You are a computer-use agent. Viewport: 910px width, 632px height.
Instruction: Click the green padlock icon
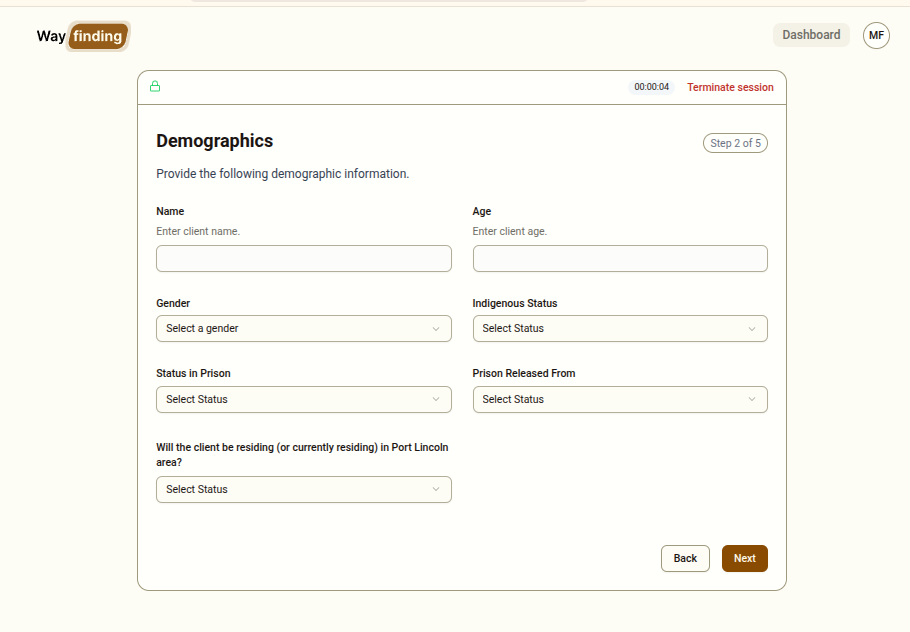tap(155, 86)
